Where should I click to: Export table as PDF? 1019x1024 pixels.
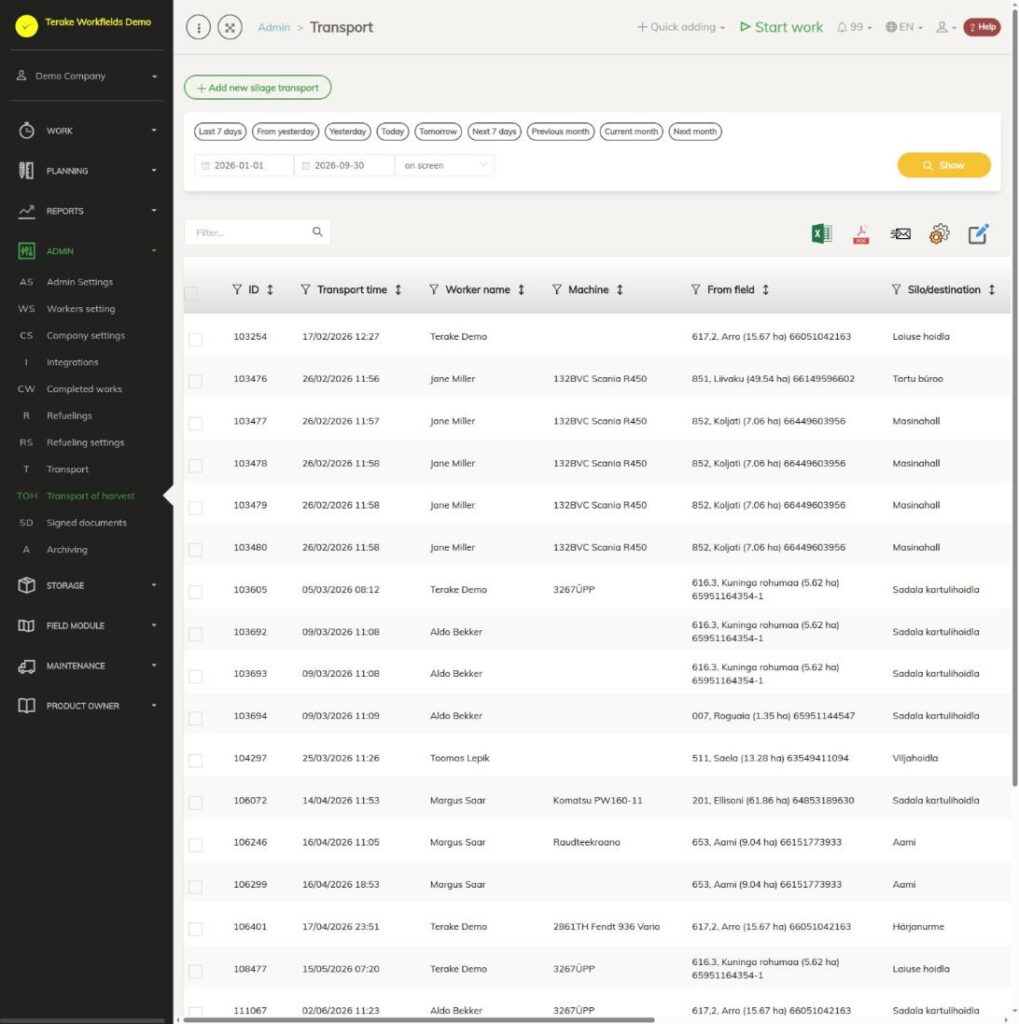pyautogui.click(x=861, y=234)
